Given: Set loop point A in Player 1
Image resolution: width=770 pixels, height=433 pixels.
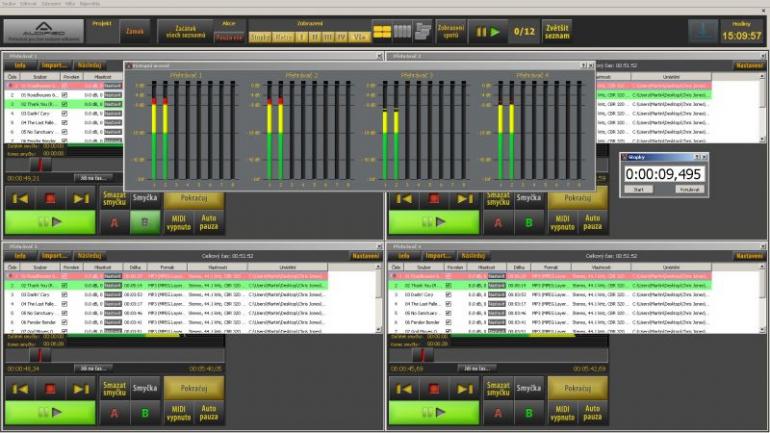Looking at the screenshot, I should click(114, 223).
